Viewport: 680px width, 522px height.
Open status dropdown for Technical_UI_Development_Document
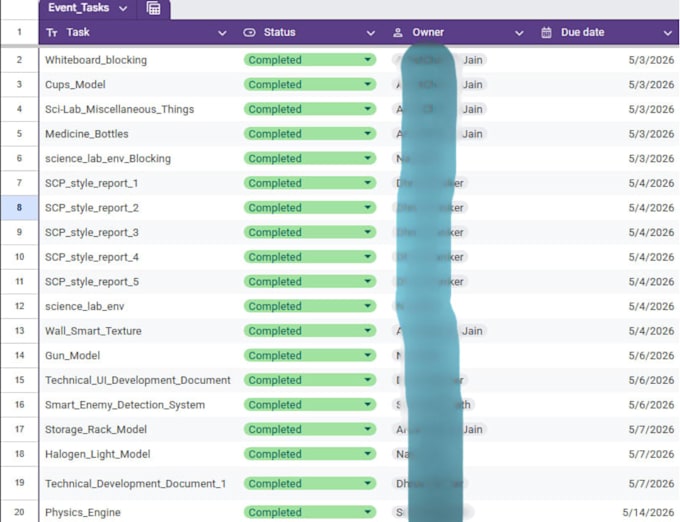[368, 380]
